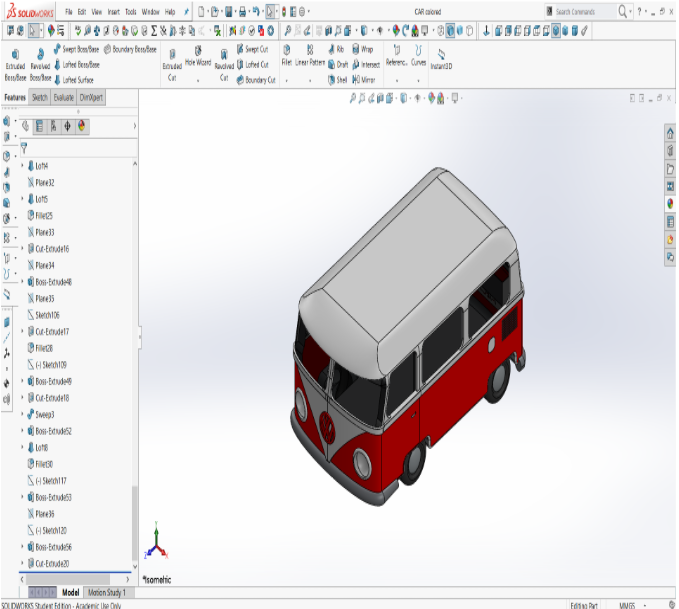Click the Undo icon
The width and height of the screenshot is (679, 609).
click(x=256, y=12)
